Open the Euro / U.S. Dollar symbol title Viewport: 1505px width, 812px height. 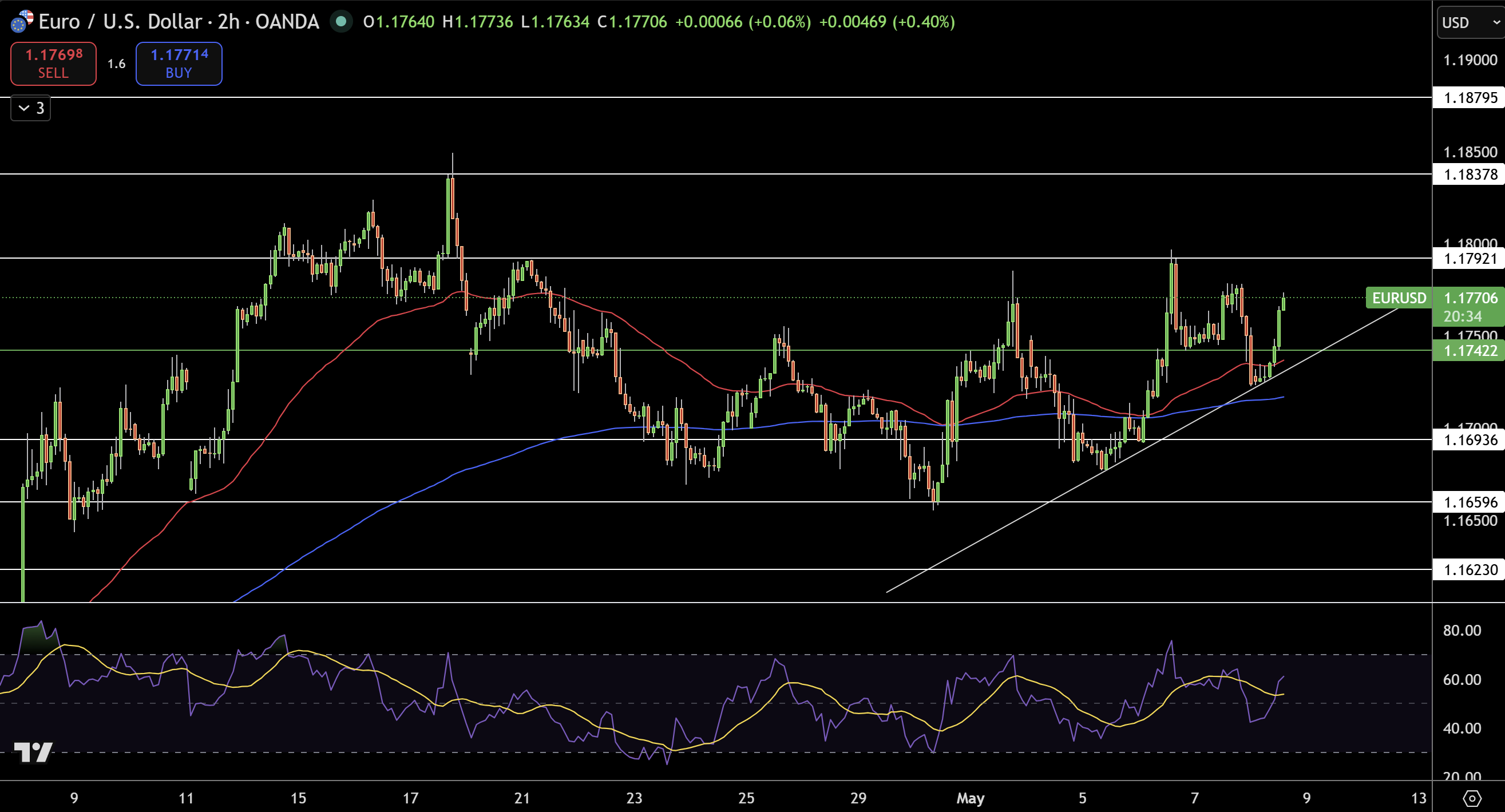[179, 22]
